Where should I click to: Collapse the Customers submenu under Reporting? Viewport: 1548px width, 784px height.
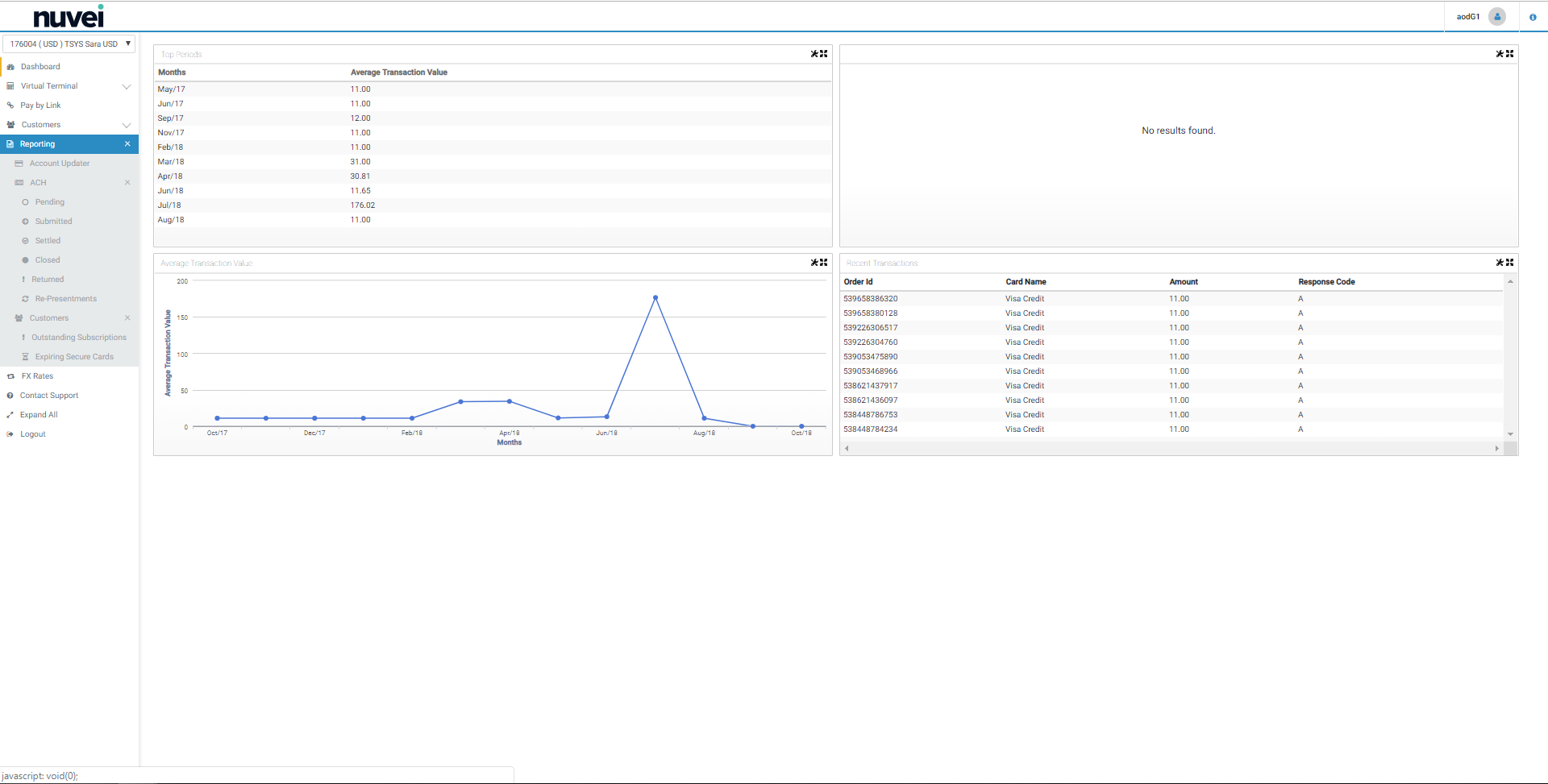[x=127, y=318]
